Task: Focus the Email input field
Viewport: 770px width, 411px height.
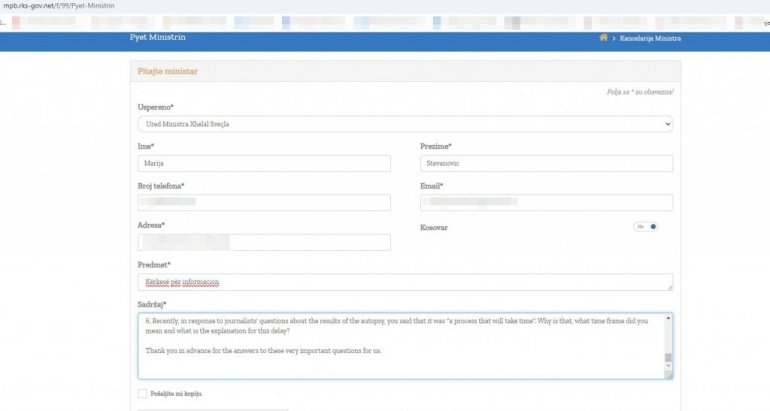Action: tap(546, 203)
